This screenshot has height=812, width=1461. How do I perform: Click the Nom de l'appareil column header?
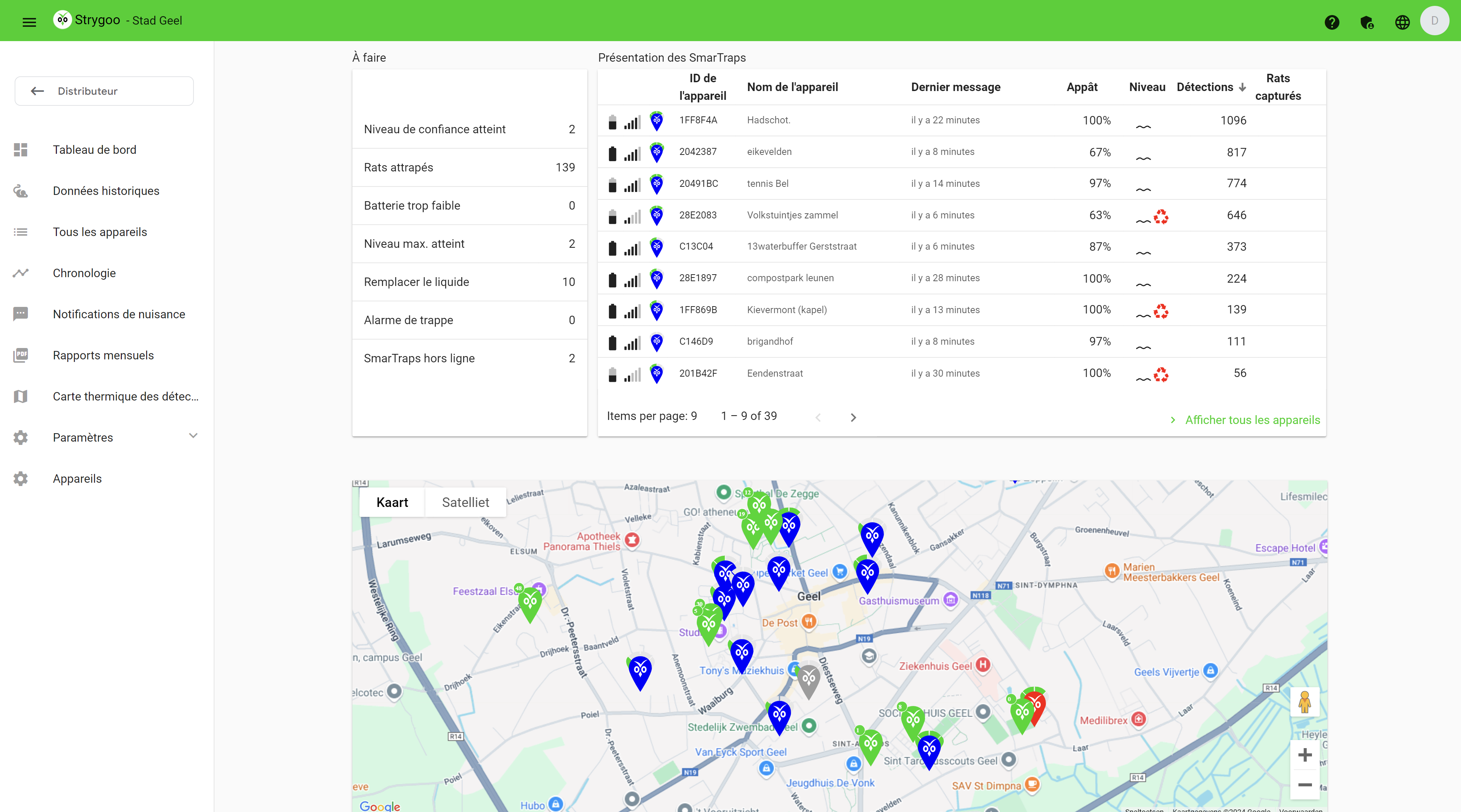tap(792, 87)
